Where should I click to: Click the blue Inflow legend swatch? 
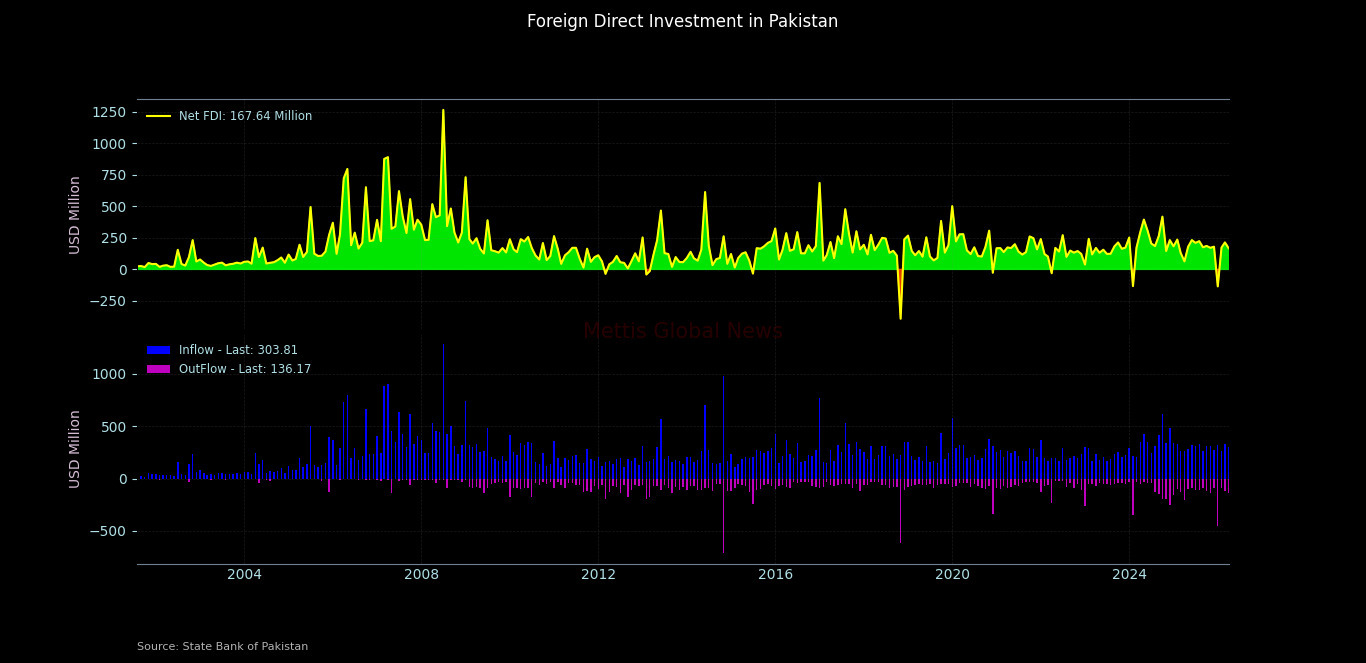coord(158,350)
